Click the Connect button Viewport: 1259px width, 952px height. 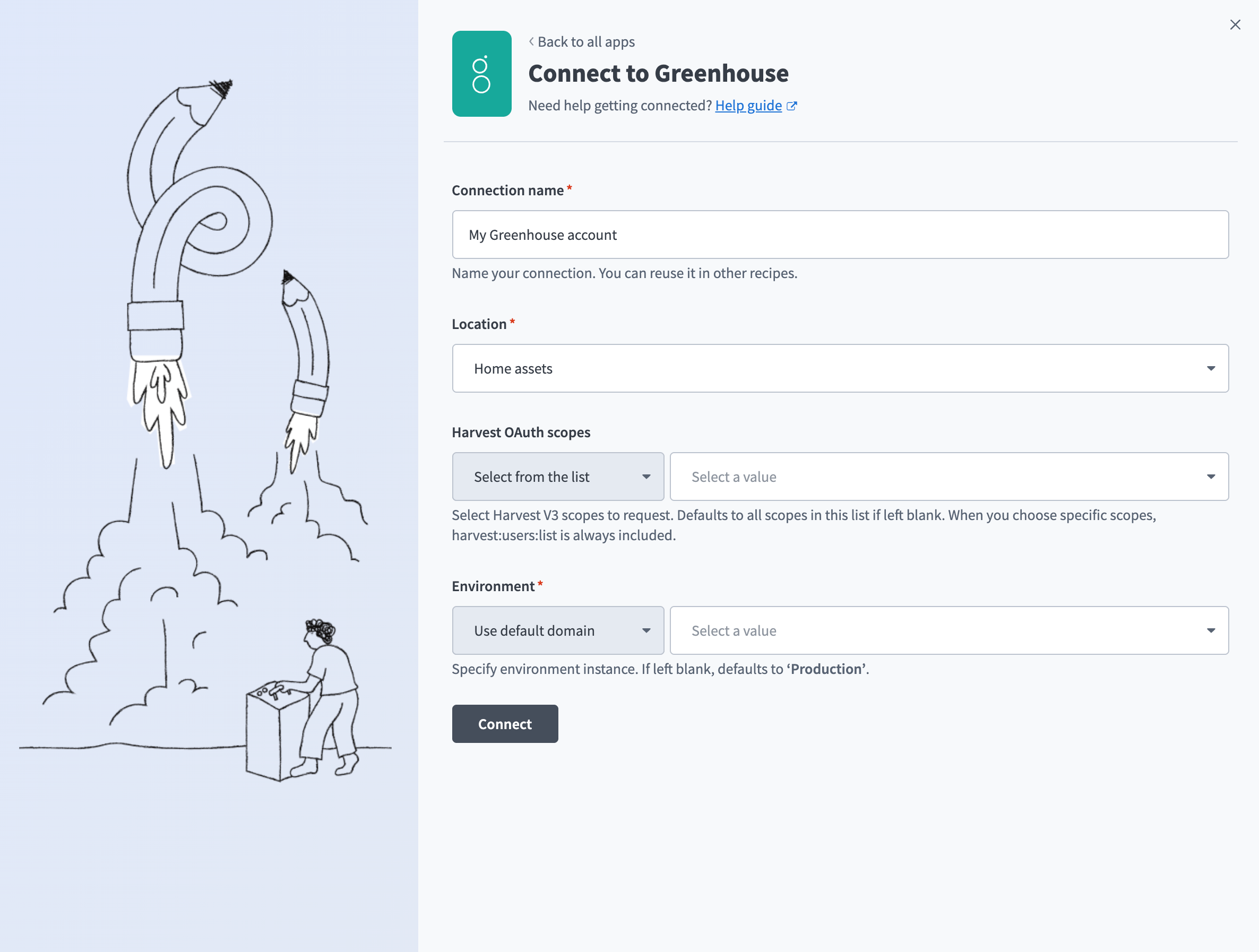[504, 723]
